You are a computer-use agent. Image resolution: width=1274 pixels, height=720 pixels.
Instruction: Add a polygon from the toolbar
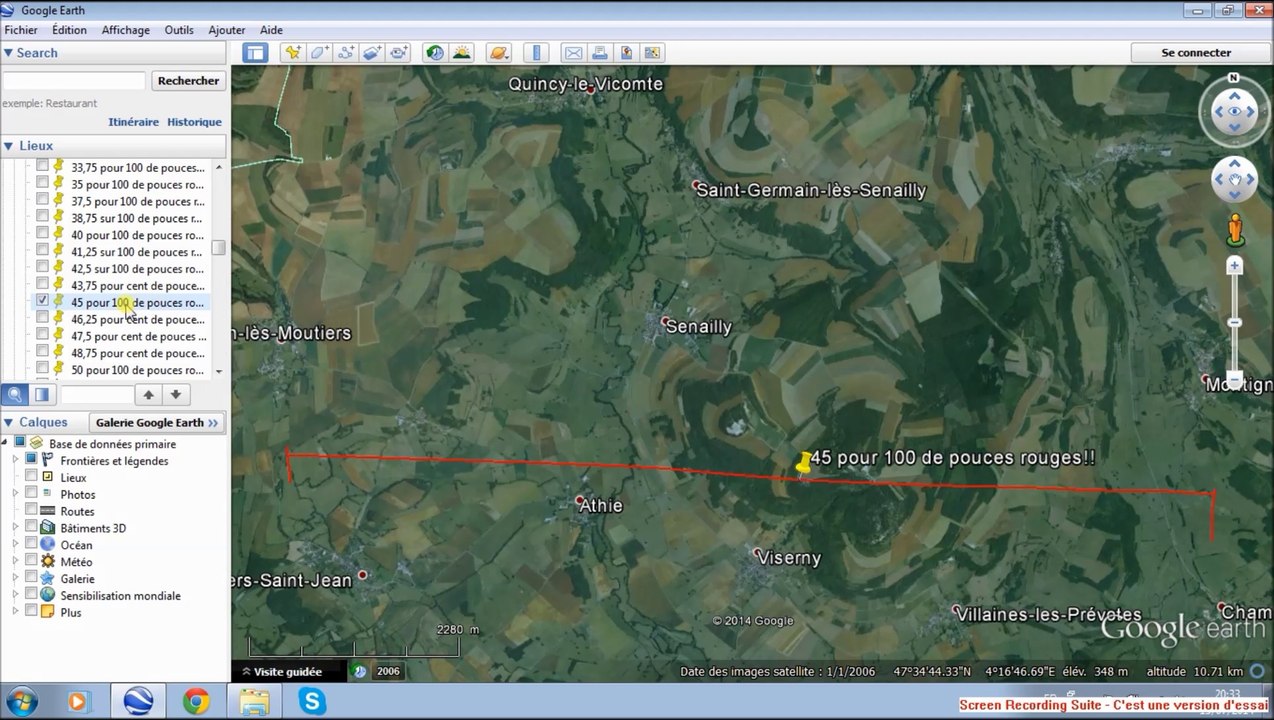pos(319,53)
